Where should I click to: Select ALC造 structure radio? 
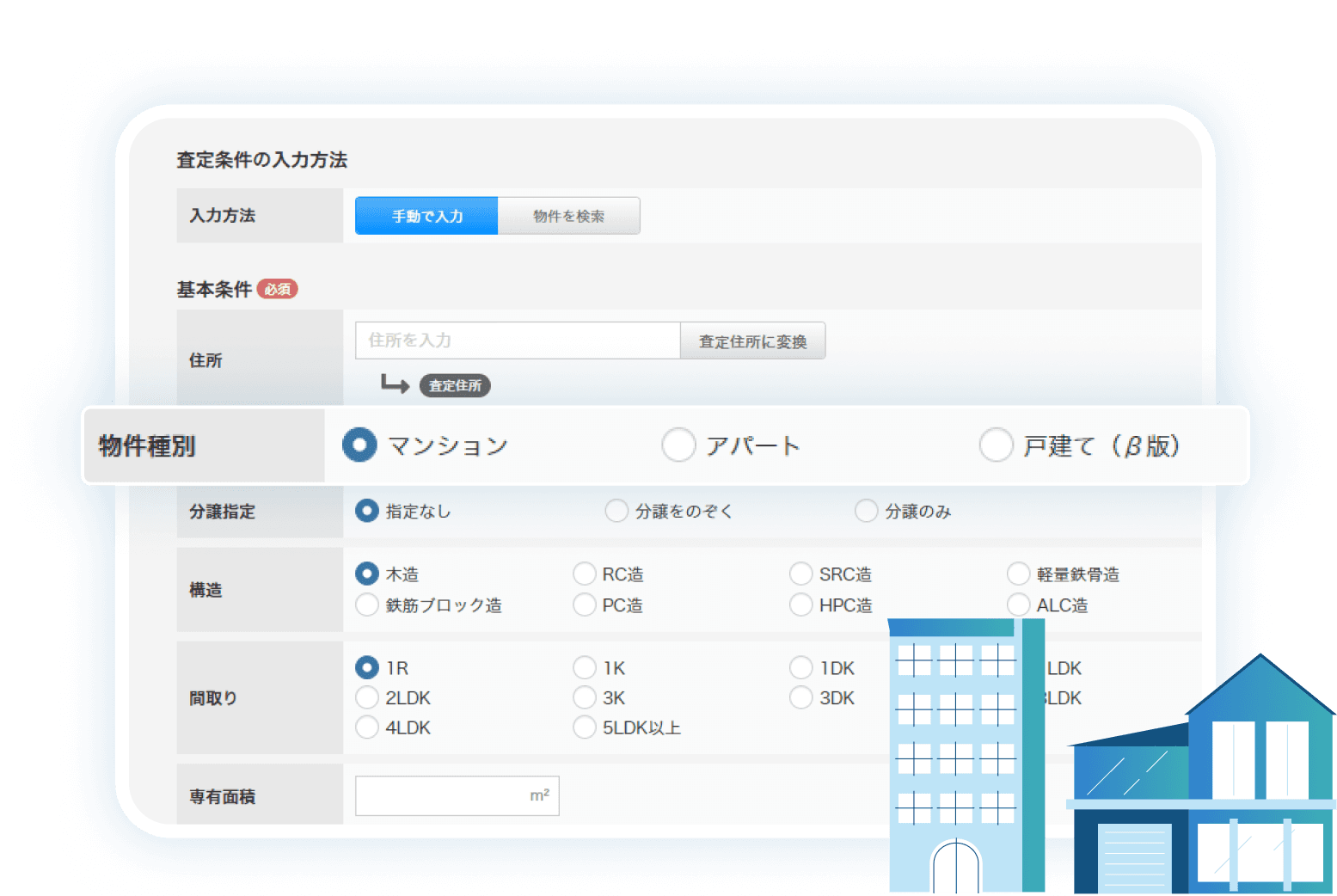(1019, 604)
